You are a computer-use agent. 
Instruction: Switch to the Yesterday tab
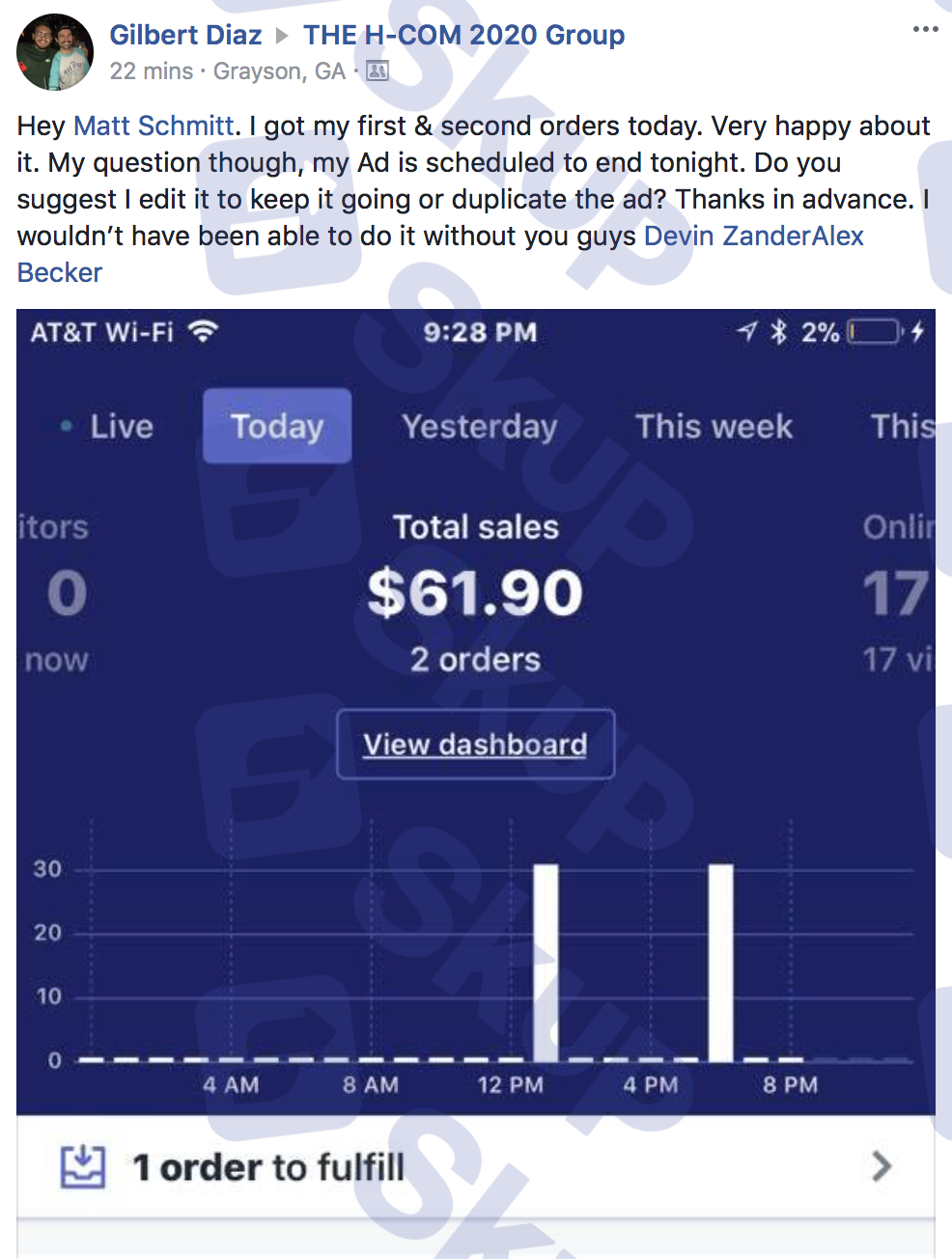pos(480,426)
